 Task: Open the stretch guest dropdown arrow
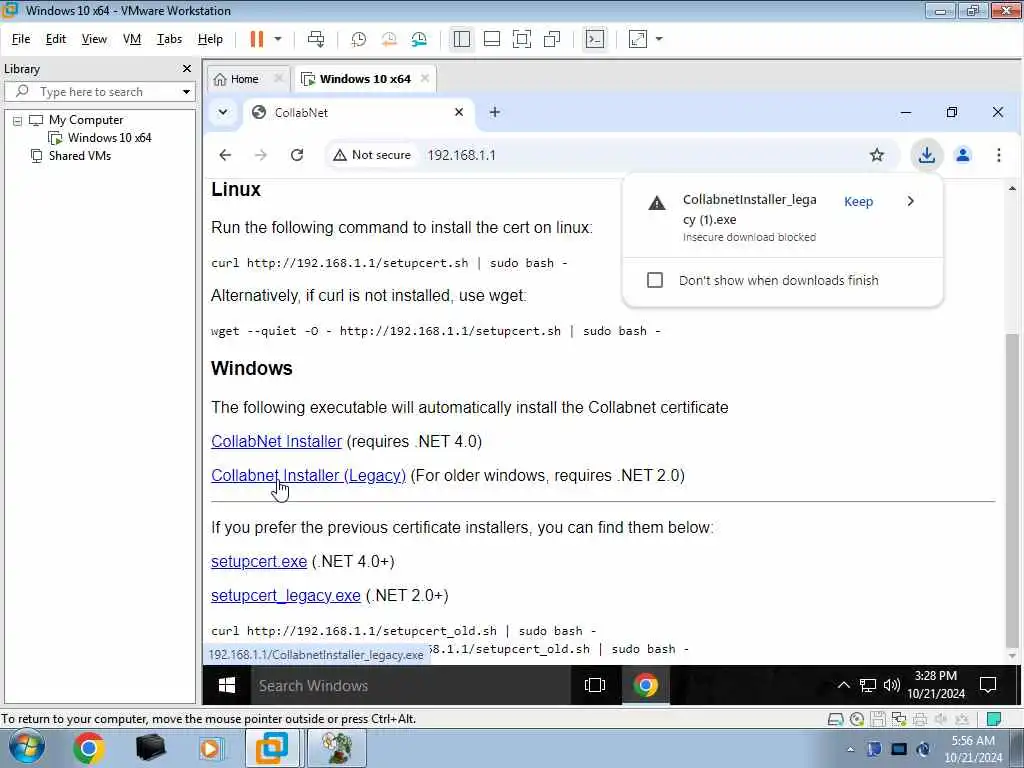659,39
